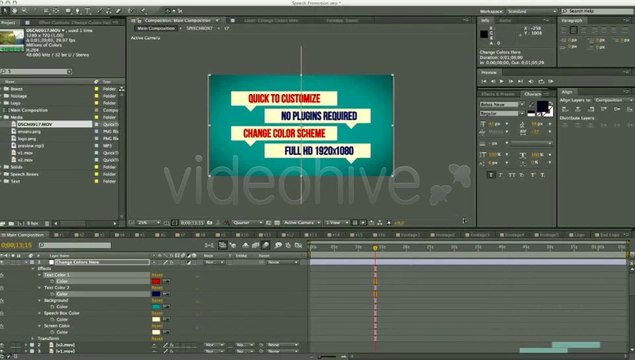Toggle visibility of Change Colors Here layer

coord(2,262)
